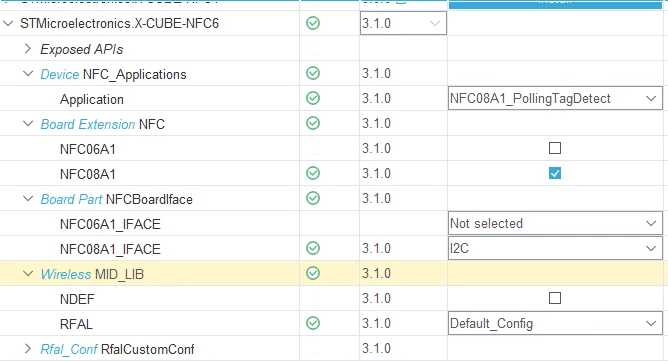
Task: Select the NFC08A1_IFACE row label
Action: (x=110, y=249)
